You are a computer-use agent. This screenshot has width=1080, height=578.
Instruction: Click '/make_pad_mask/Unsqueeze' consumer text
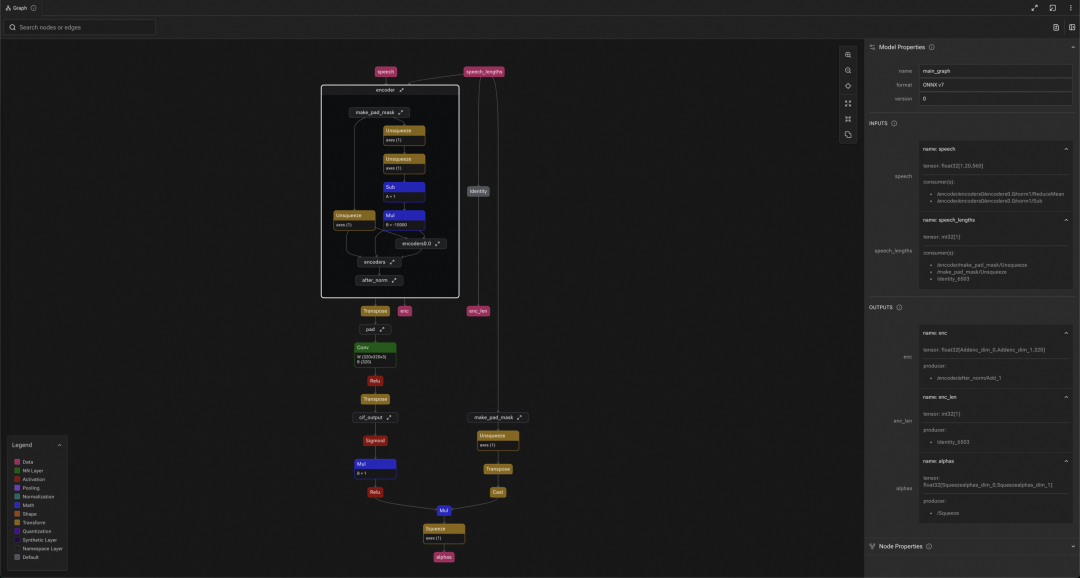pyautogui.click(x=971, y=272)
